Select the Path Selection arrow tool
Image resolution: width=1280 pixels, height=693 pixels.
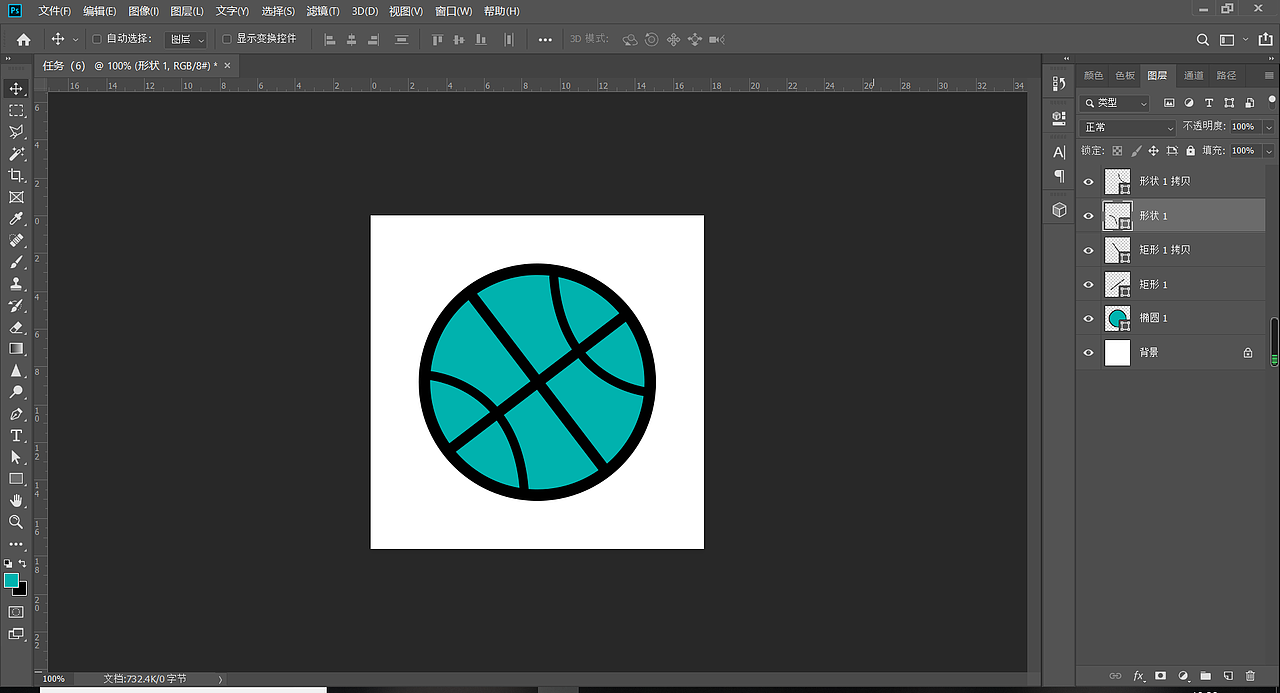[16, 457]
